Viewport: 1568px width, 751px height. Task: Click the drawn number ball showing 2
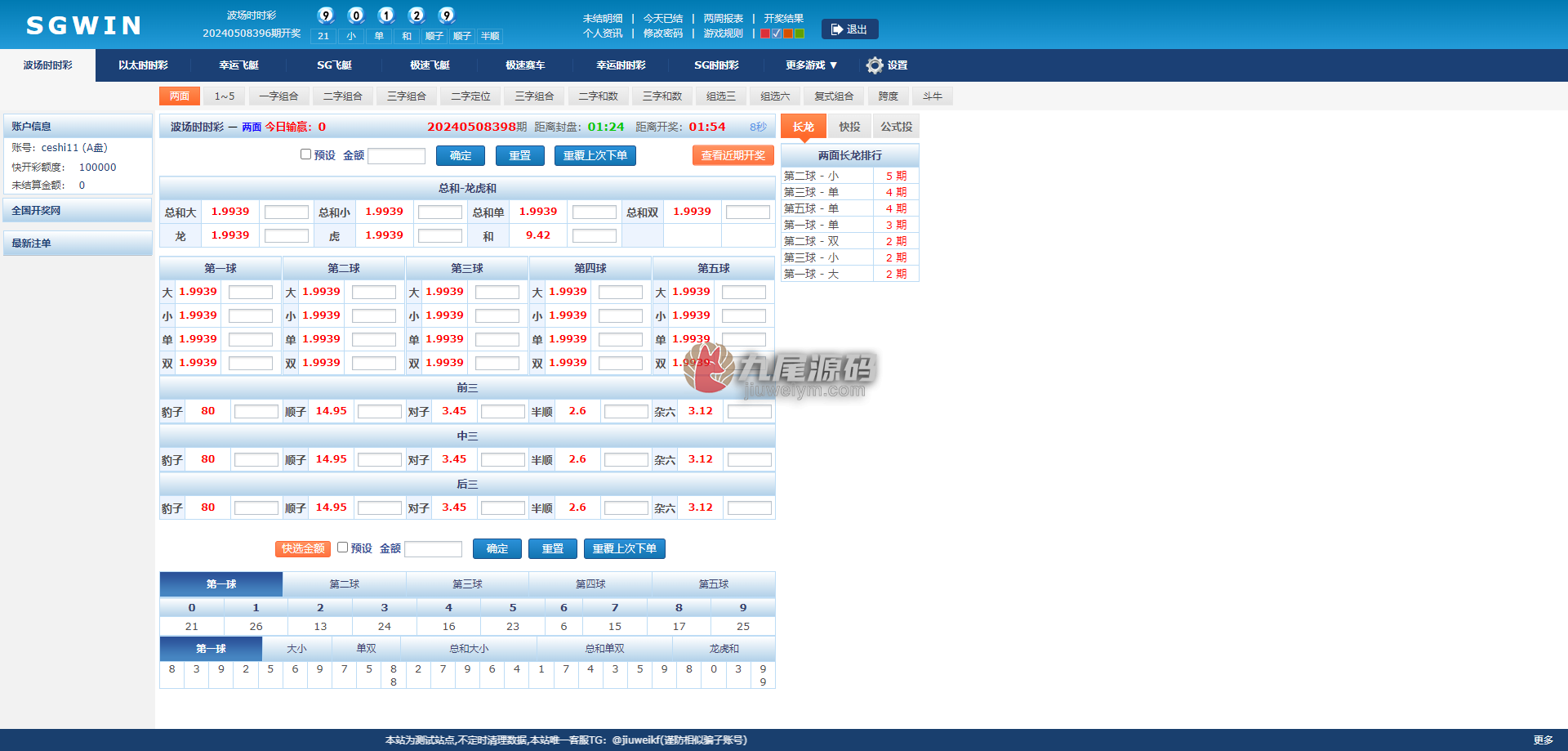416,16
